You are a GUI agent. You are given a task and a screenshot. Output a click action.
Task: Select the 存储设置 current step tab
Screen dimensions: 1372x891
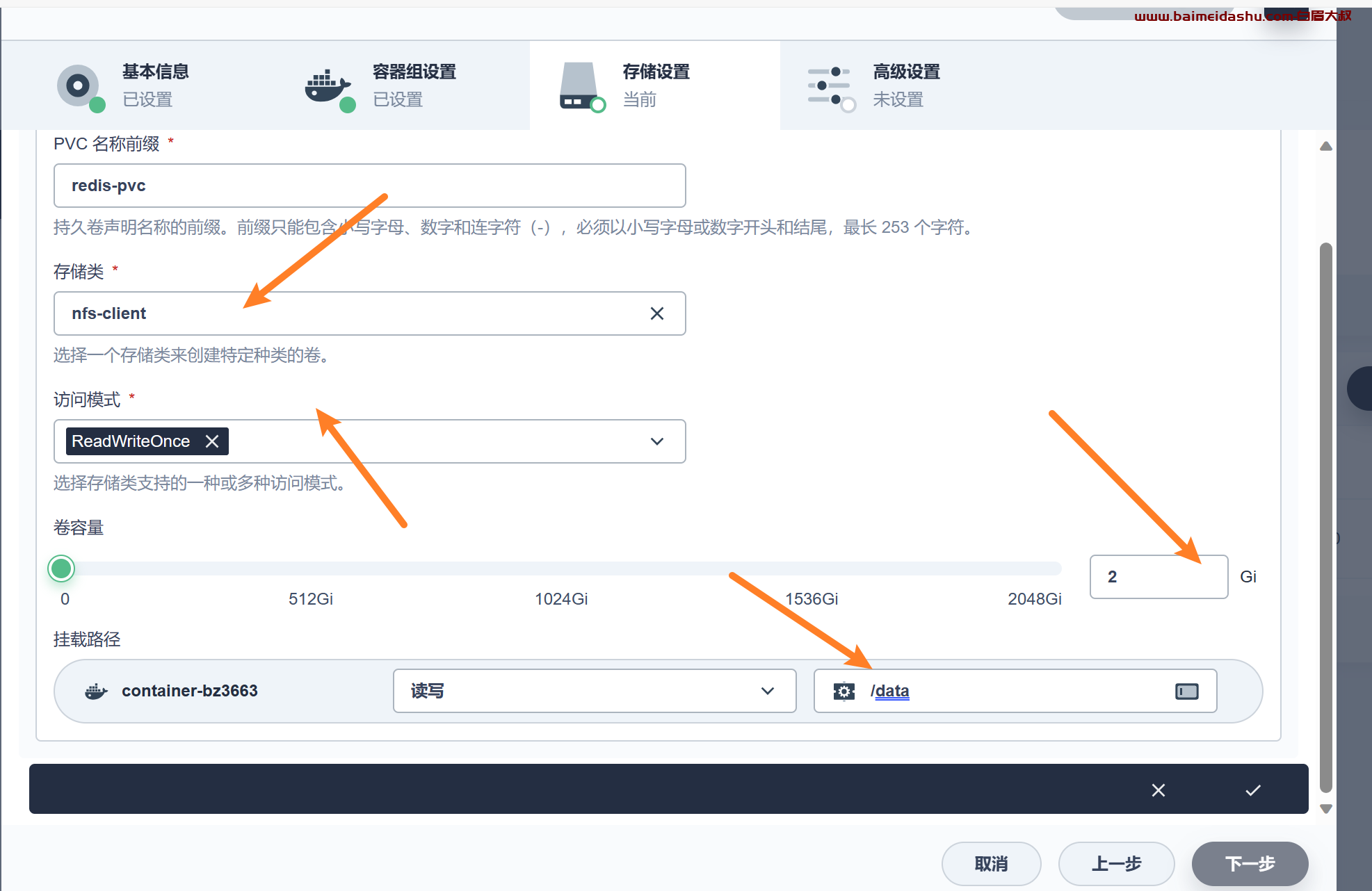coord(655,85)
